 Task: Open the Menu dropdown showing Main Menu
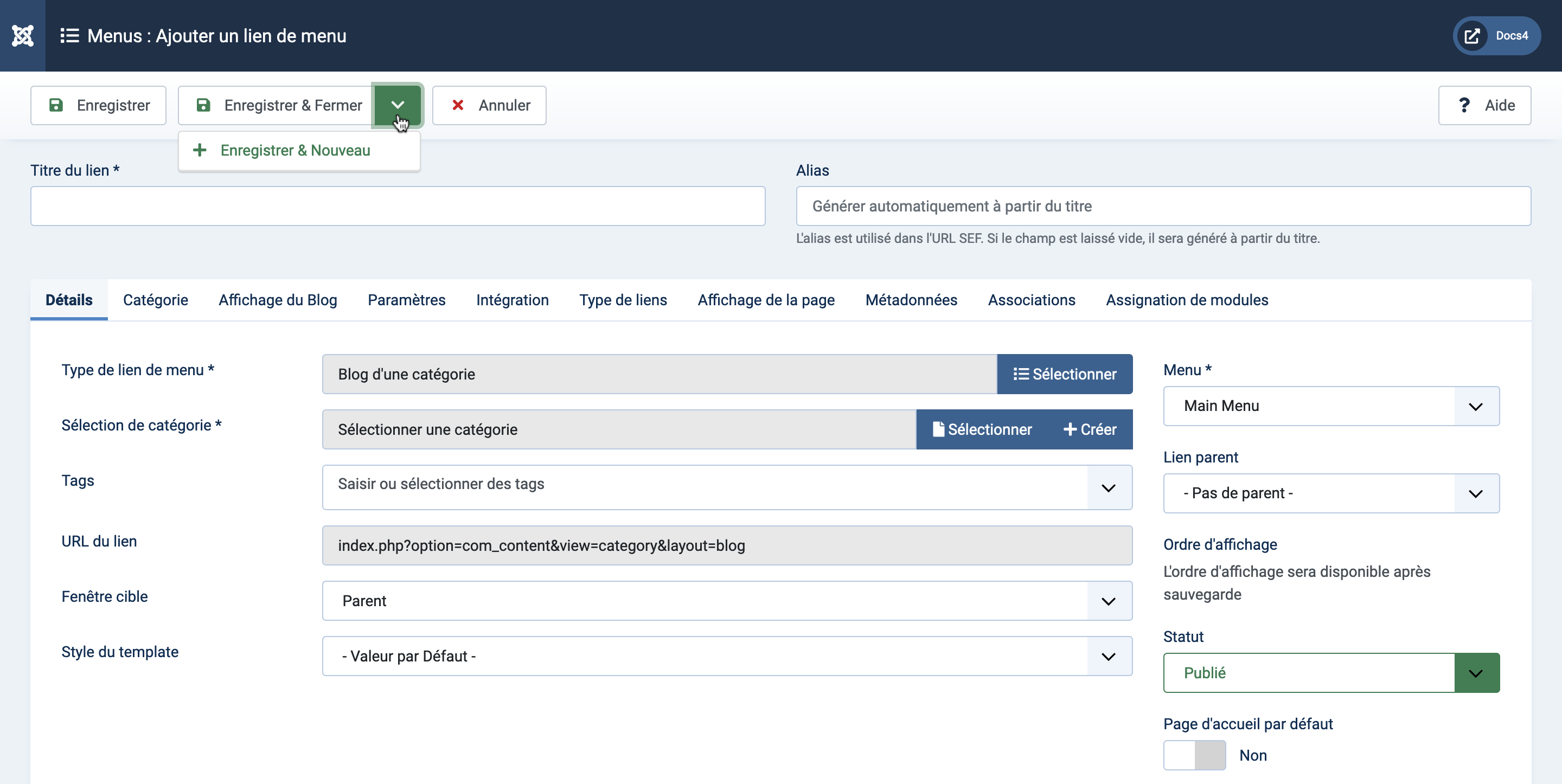point(1331,406)
